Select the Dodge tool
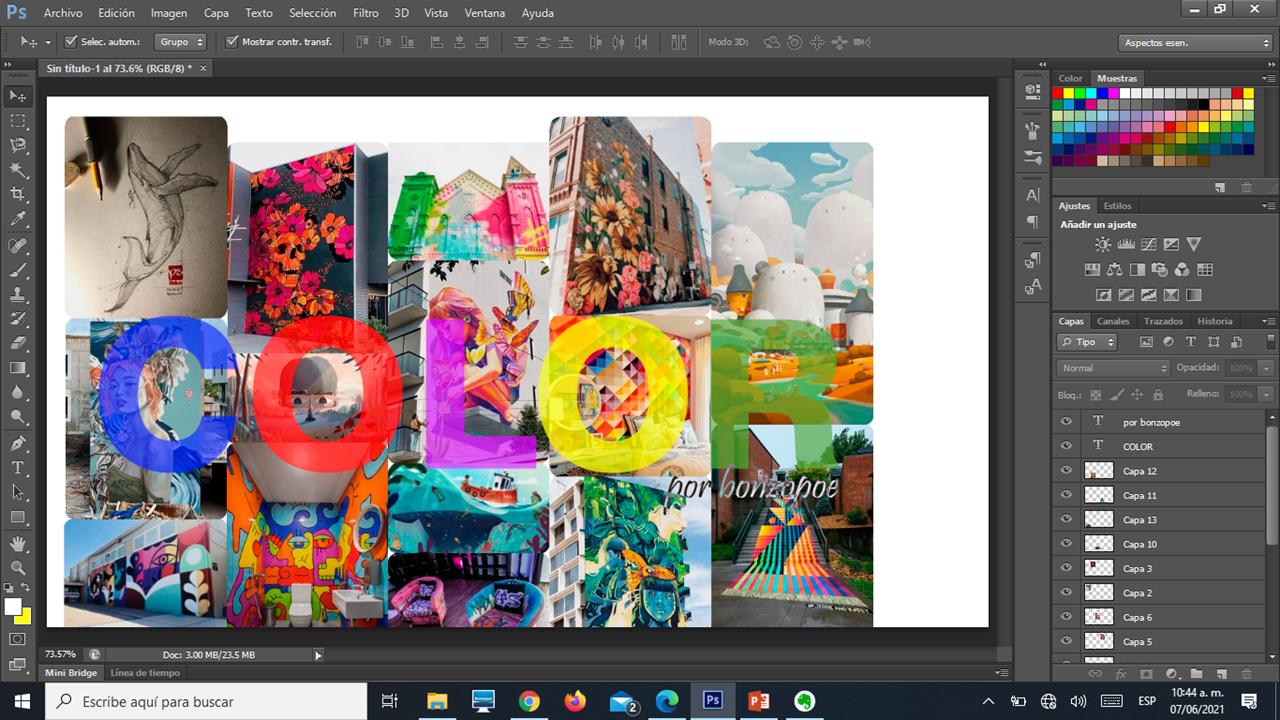Screen dimensions: 1280x720 [18, 416]
